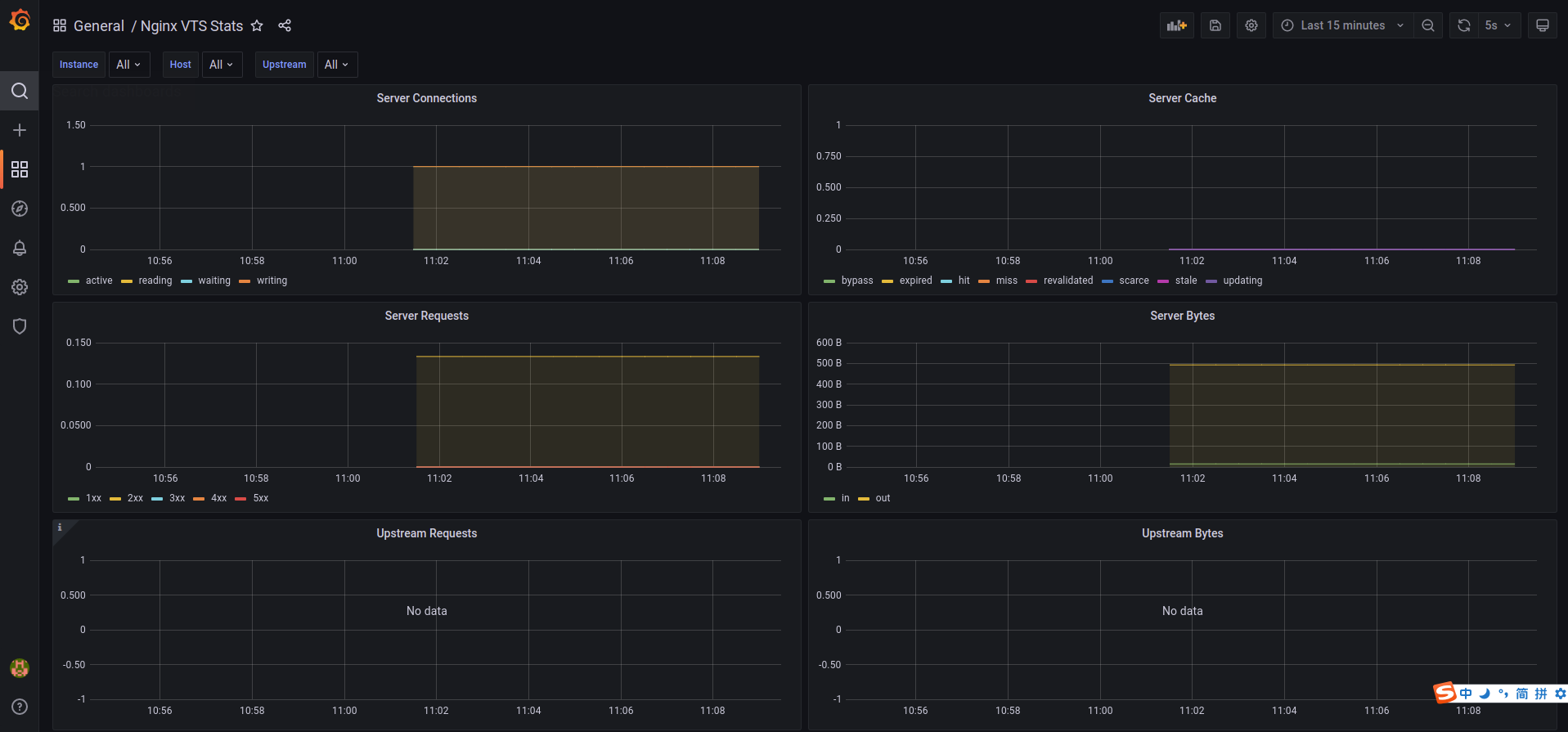Viewport: 1568px width, 732px height.
Task: Refresh the dashboard now
Action: coord(1464,25)
